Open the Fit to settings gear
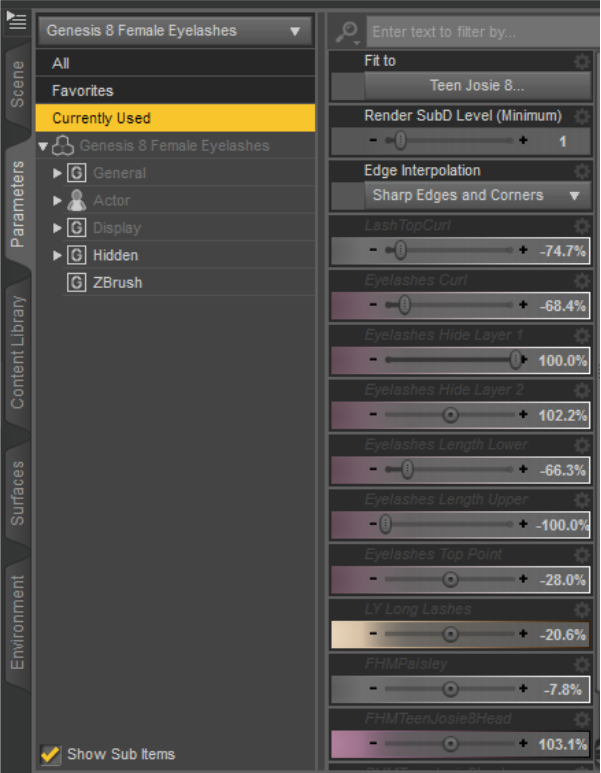The height and width of the screenshot is (773, 601). [581, 62]
